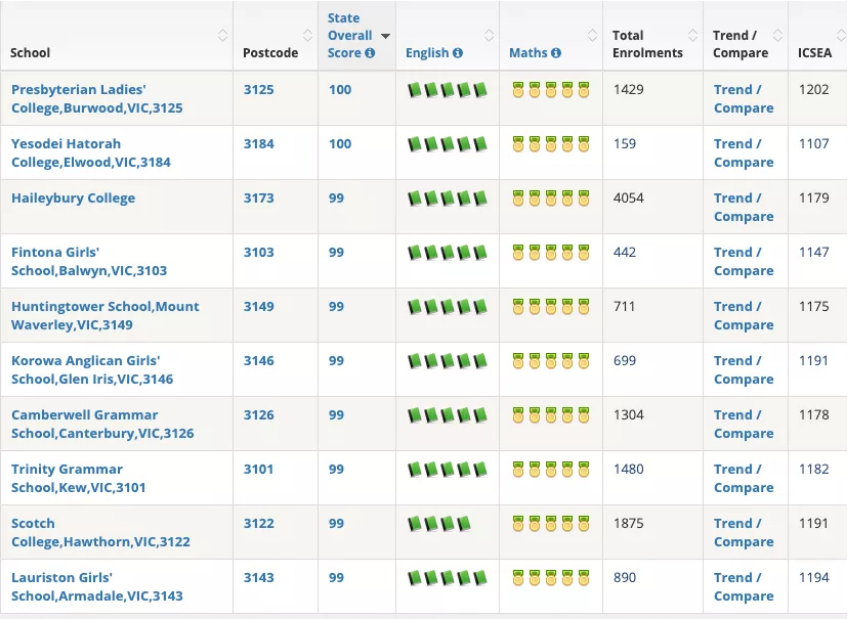Click Camberwell Grammar state score 99
Screen dimensions: 856x619
pos(336,415)
